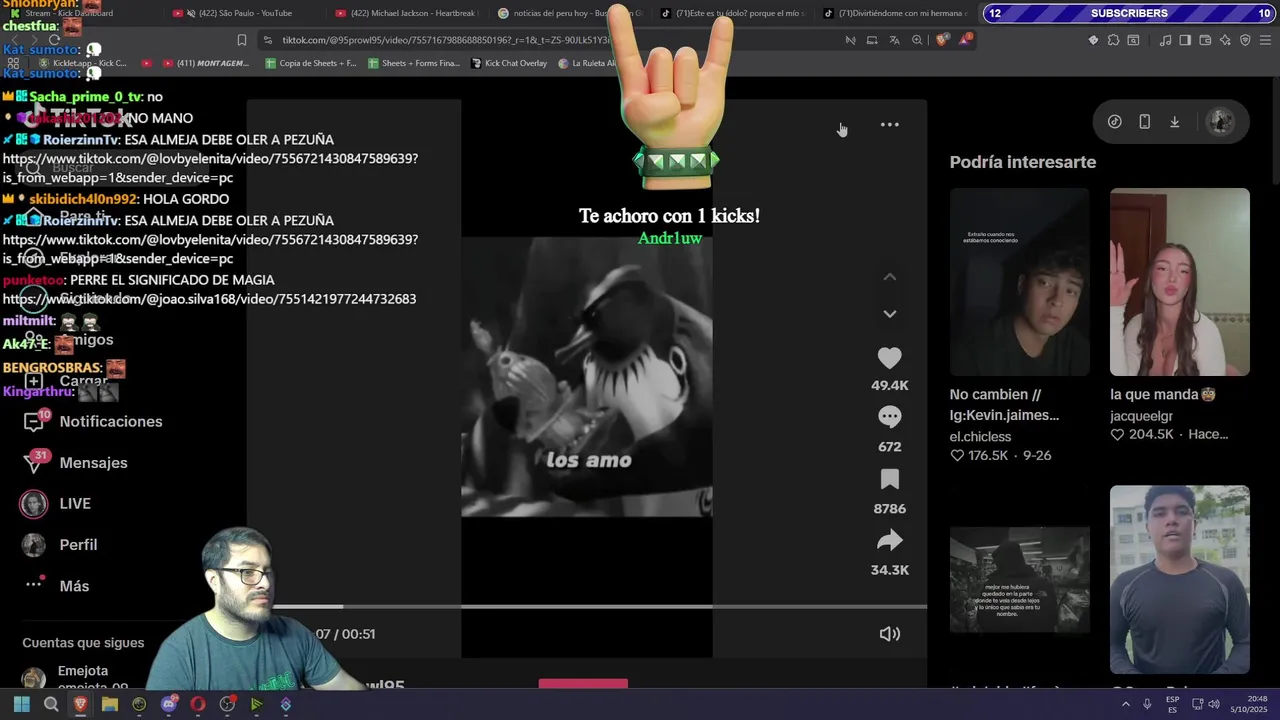Image resolution: width=1280 pixels, height=720 pixels.
Task: Open the Discord taskbar icon
Action: [169, 704]
